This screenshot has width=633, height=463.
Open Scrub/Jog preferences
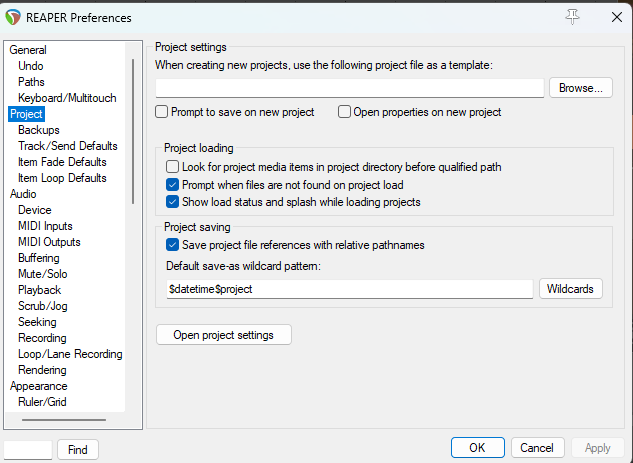coord(43,306)
